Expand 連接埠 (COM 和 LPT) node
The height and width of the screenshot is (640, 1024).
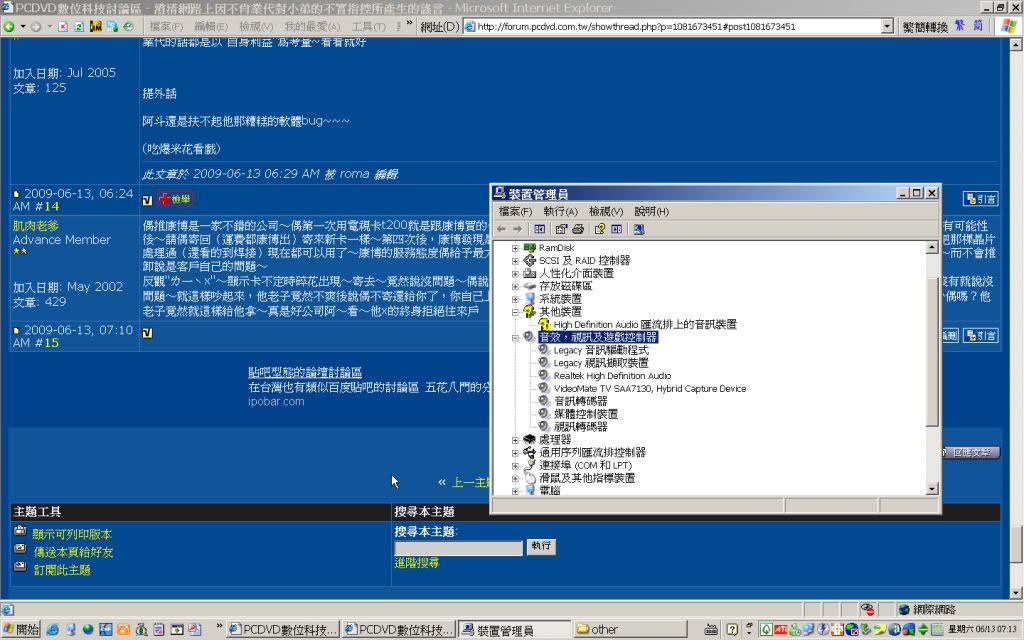(515, 466)
